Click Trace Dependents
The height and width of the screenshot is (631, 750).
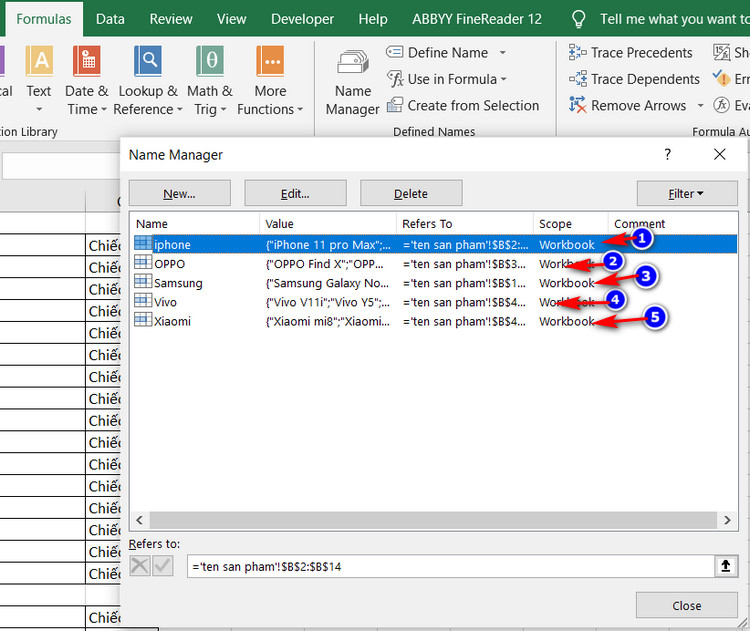[x=634, y=79]
